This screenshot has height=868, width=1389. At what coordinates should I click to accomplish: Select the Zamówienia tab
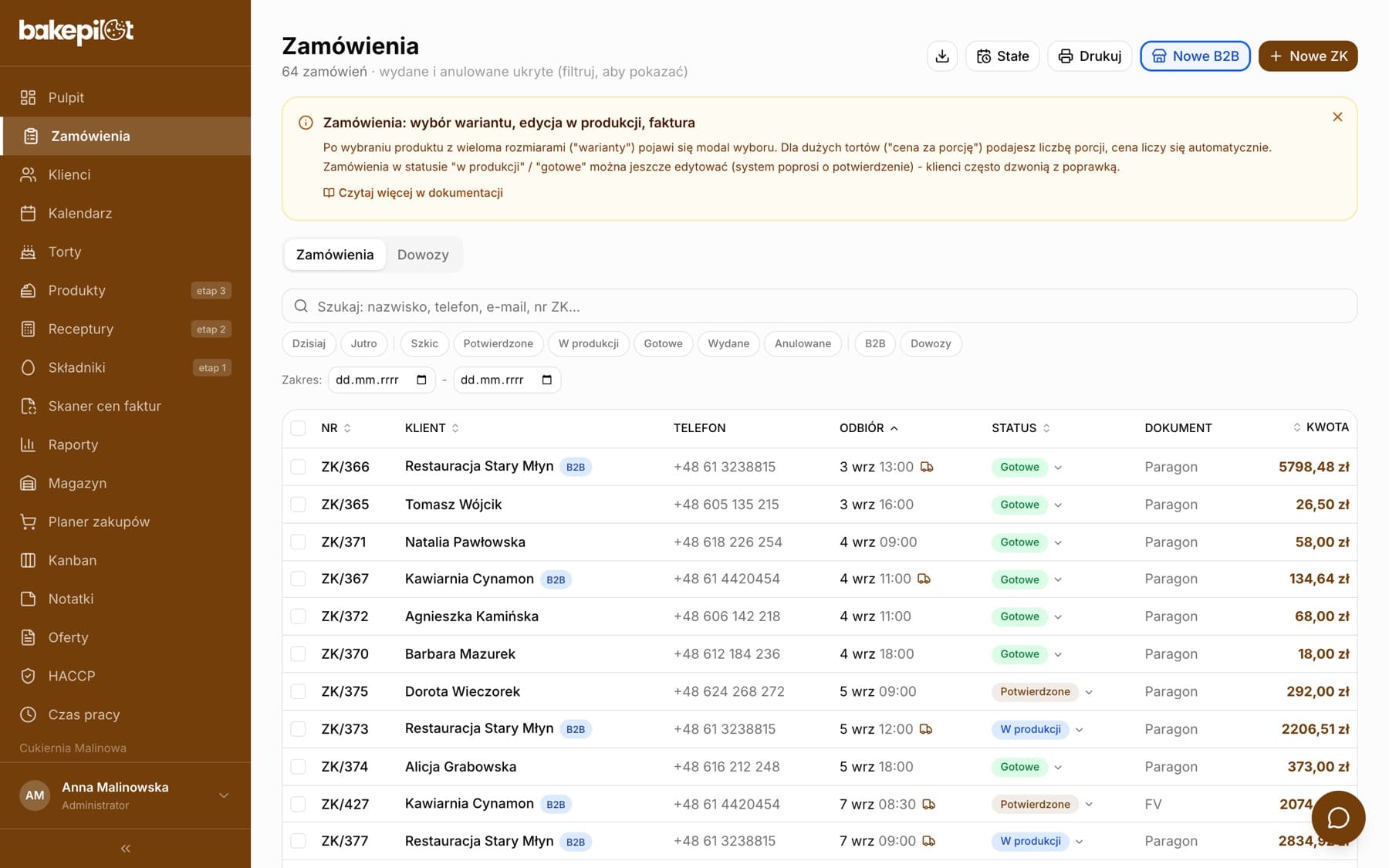coord(335,255)
